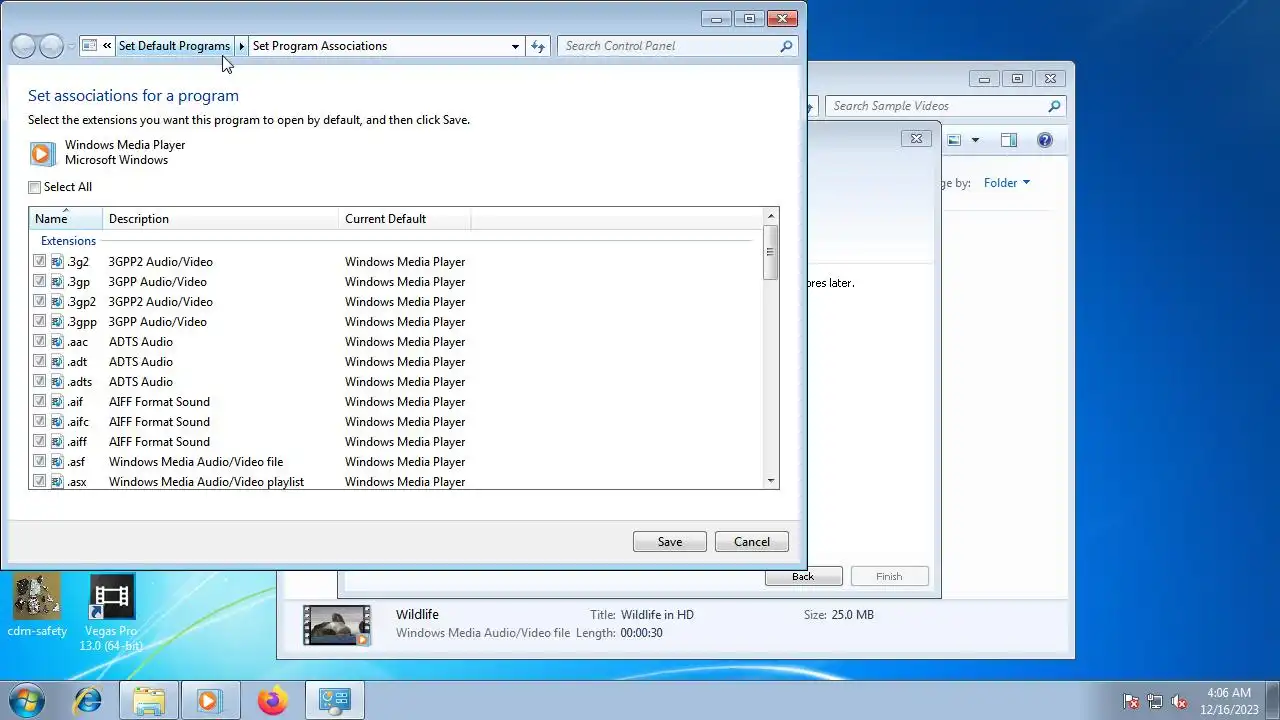Click the file icon for .aiff
The image size is (1280, 720).
(58, 441)
